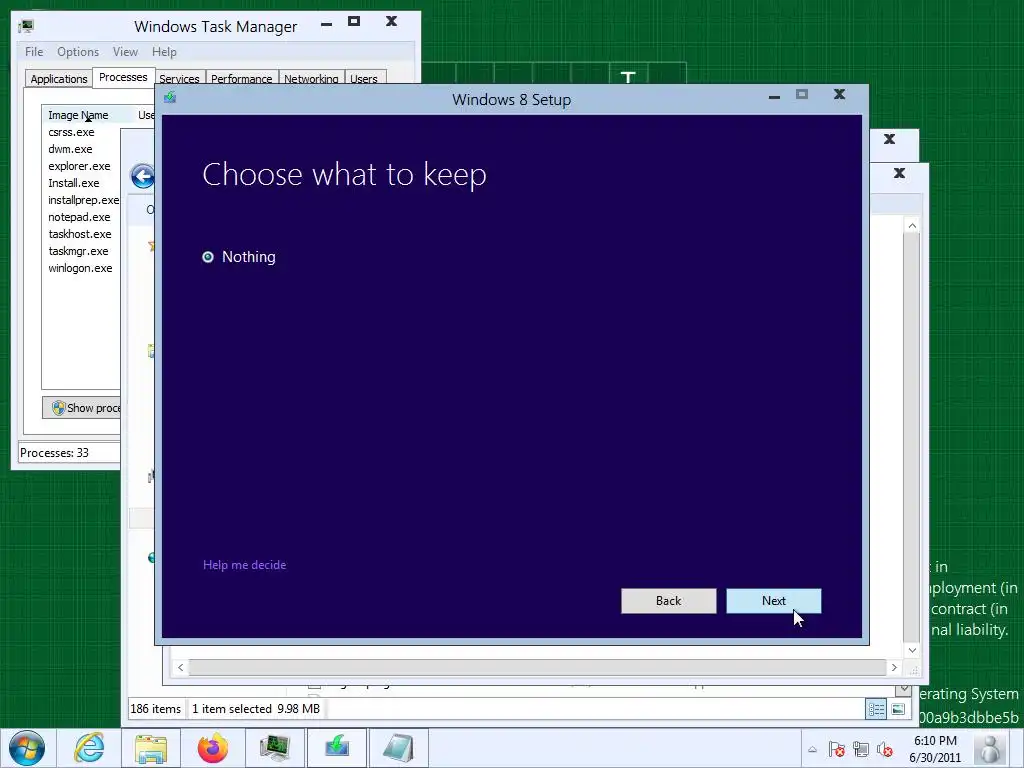The width and height of the screenshot is (1024, 768).
Task: Open the network tray icon
Action: tap(861, 750)
